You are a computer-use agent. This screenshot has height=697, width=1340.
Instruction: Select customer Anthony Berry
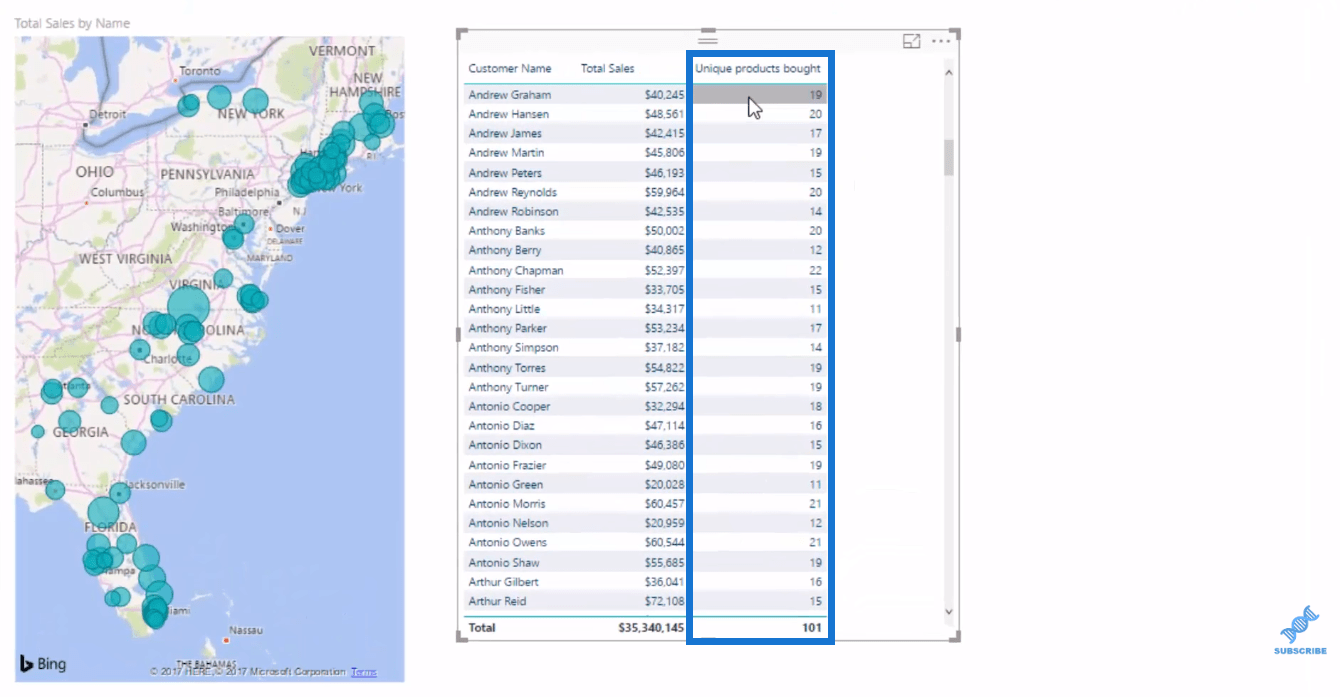point(505,250)
